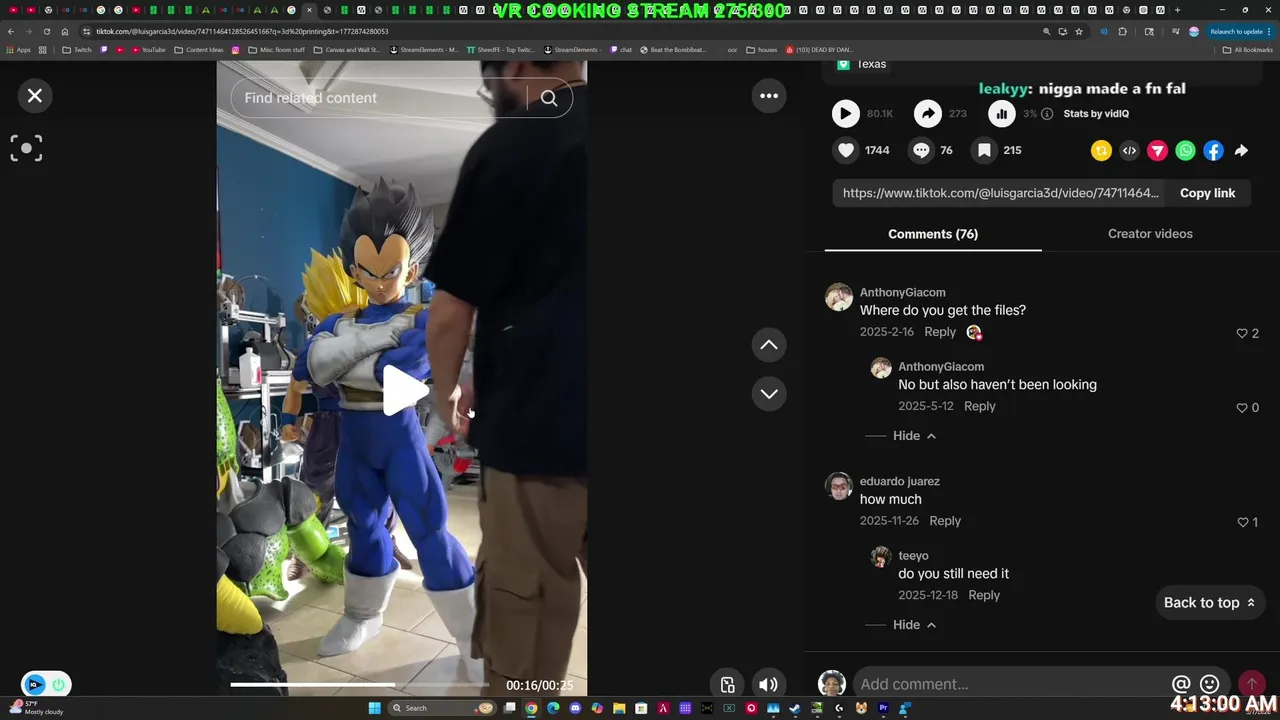Bookmark the video showing 215 saves
This screenshot has width=1280, height=720.
tap(985, 150)
